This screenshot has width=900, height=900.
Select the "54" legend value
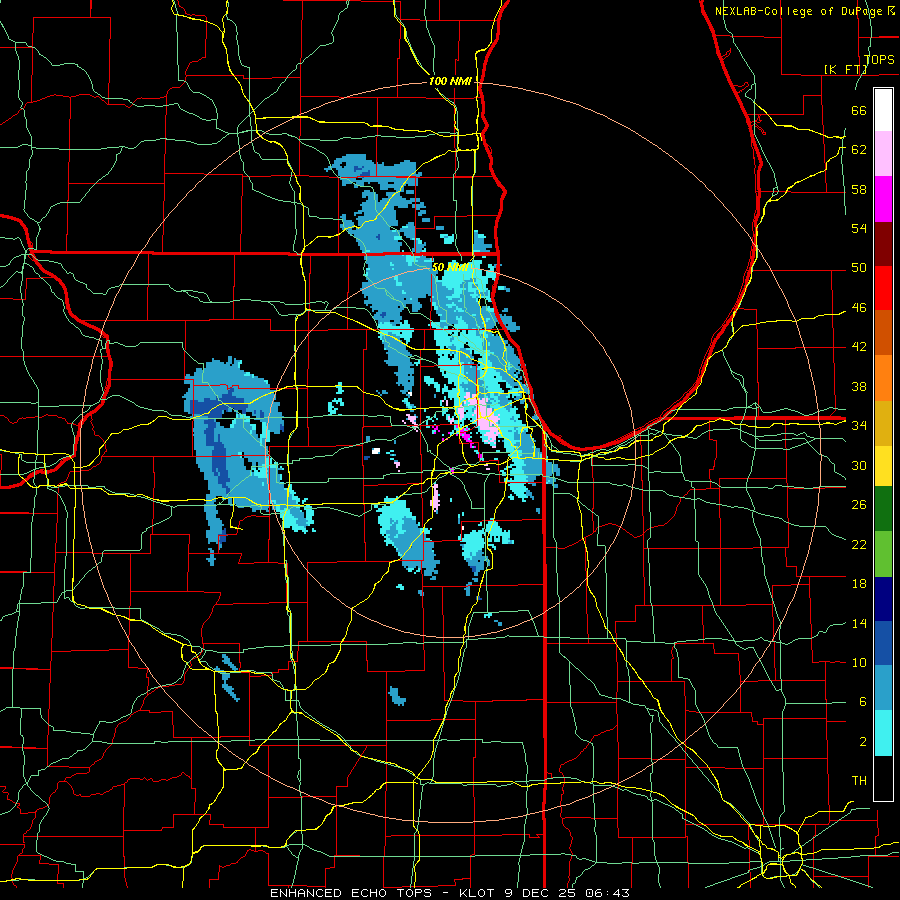tap(859, 228)
